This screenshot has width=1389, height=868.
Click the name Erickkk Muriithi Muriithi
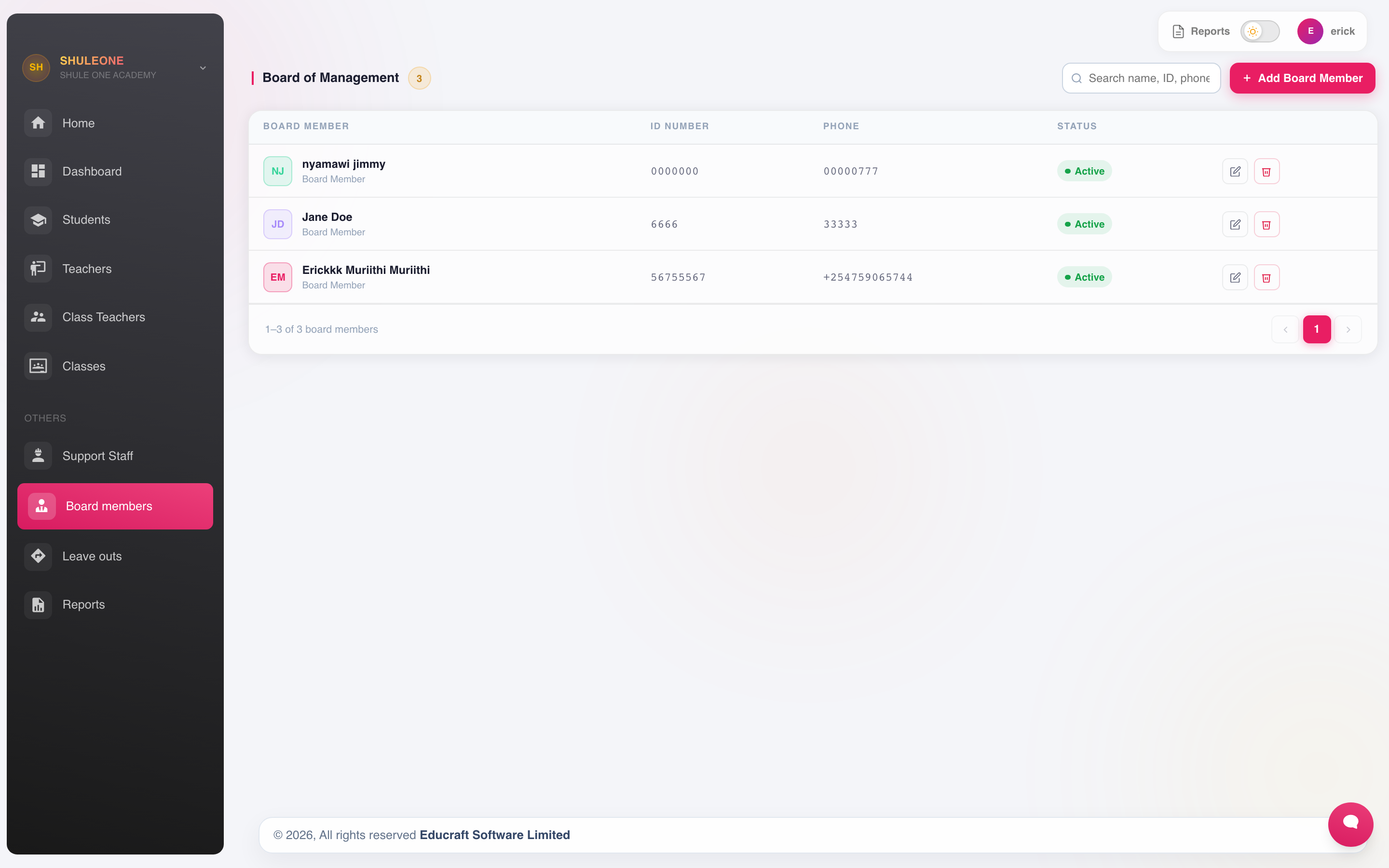point(366,270)
